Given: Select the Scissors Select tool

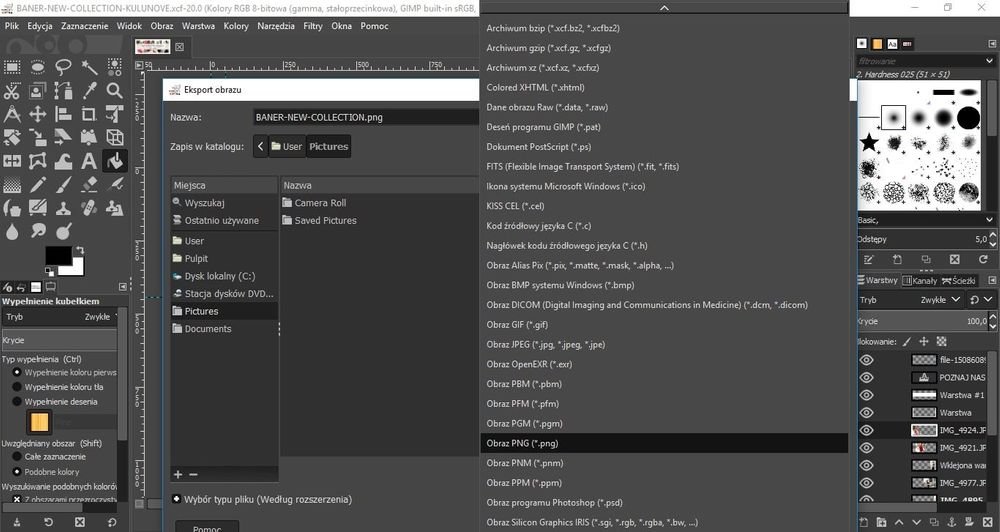Looking at the screenshot, I should 12,91.
